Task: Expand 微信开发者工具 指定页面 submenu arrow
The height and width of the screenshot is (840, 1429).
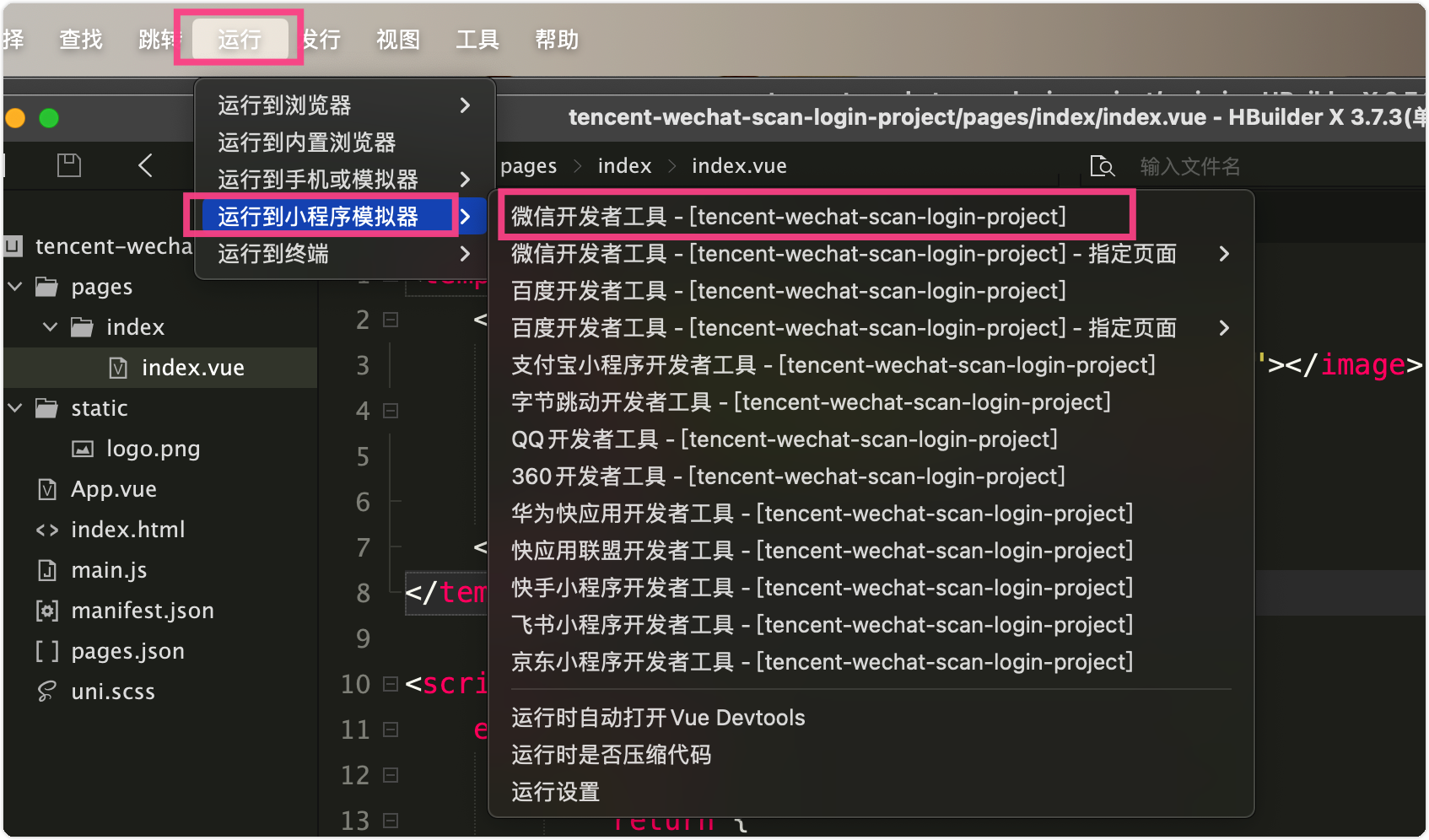Action: [1224, 253]
